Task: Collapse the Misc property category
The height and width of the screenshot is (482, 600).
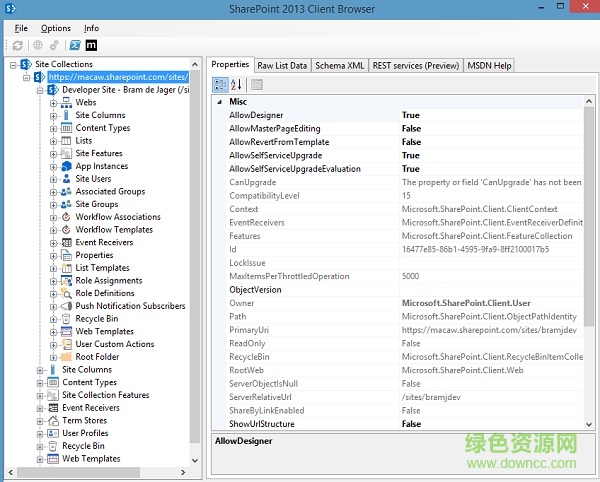Action: 219,102
